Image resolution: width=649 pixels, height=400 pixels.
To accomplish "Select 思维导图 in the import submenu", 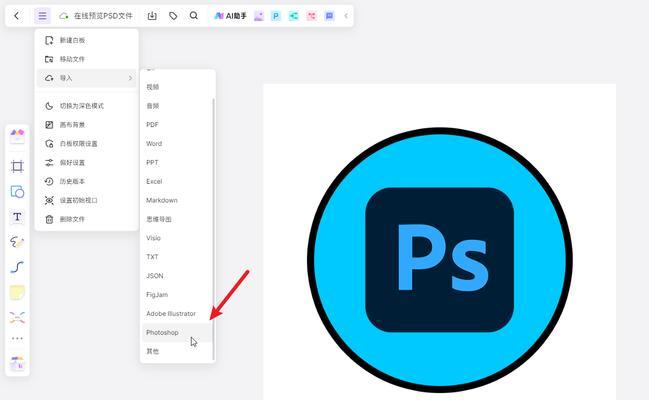I will coord(177,219).
